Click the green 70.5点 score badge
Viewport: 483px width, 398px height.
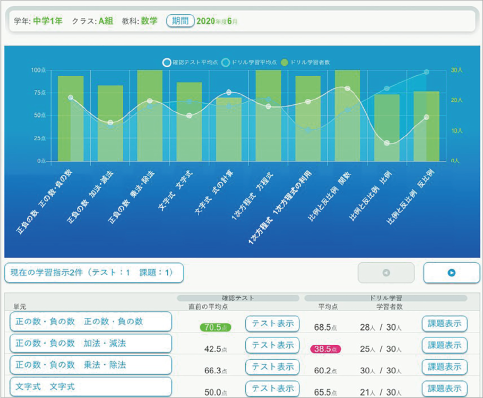click(215, 327)
